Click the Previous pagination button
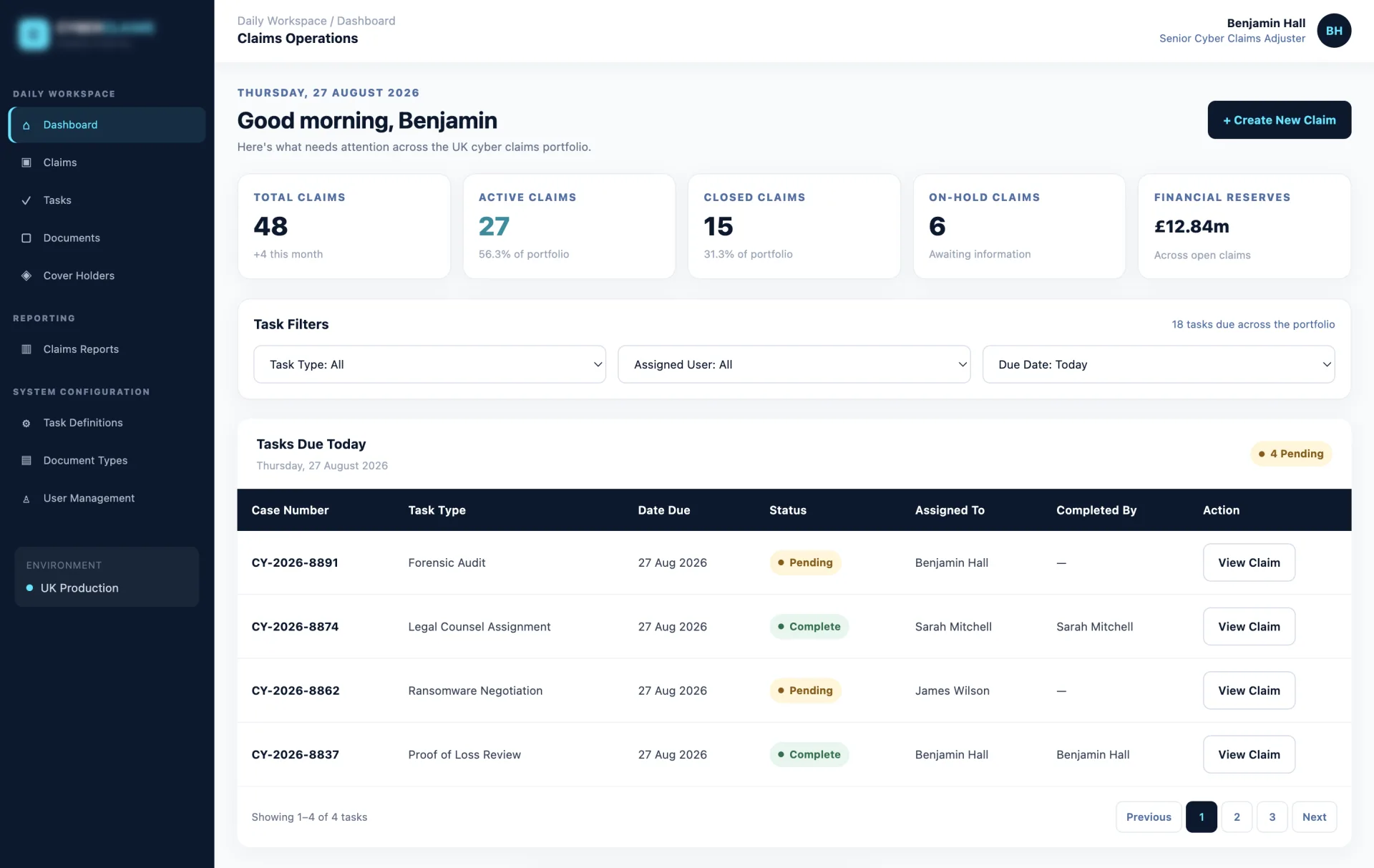The width and height of the screenshot is (1374, 868). click(x=1149, y=816)
